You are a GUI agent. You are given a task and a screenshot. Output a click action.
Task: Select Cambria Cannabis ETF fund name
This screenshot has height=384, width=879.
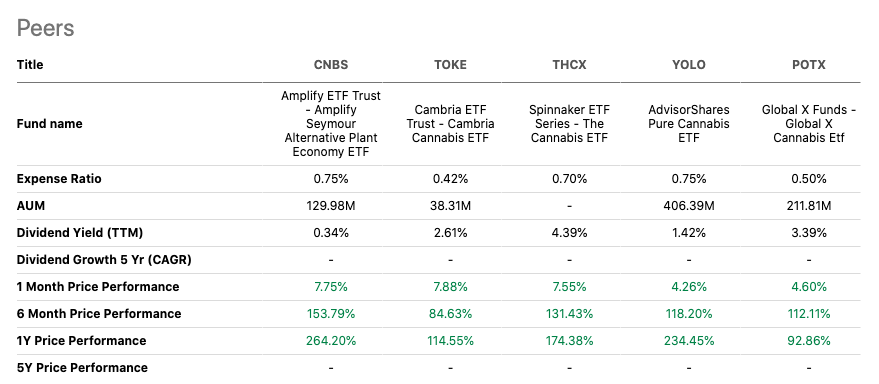[x=450, y=124]
